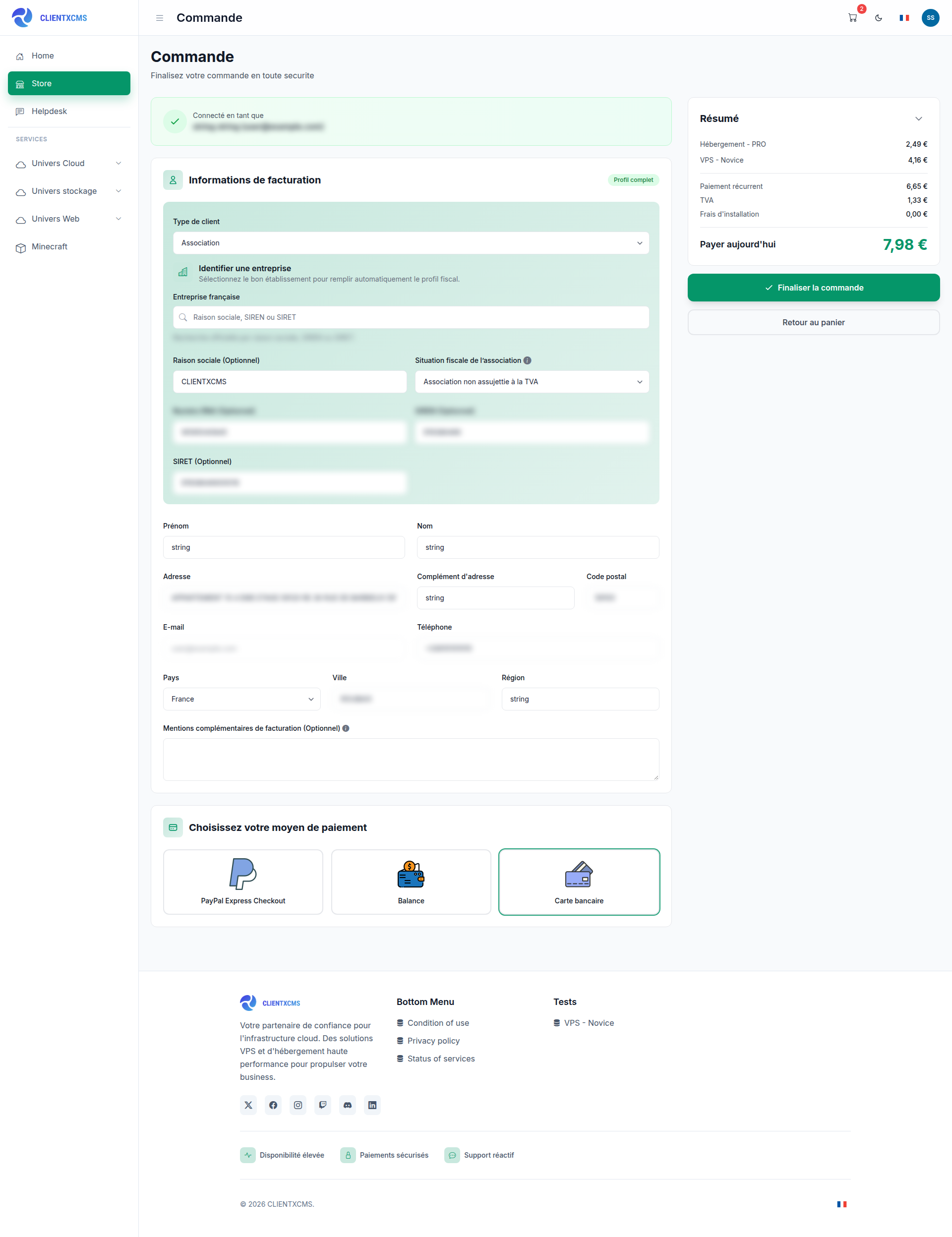
Task: Open the shopping cart icon
Action: pos(852,17)
